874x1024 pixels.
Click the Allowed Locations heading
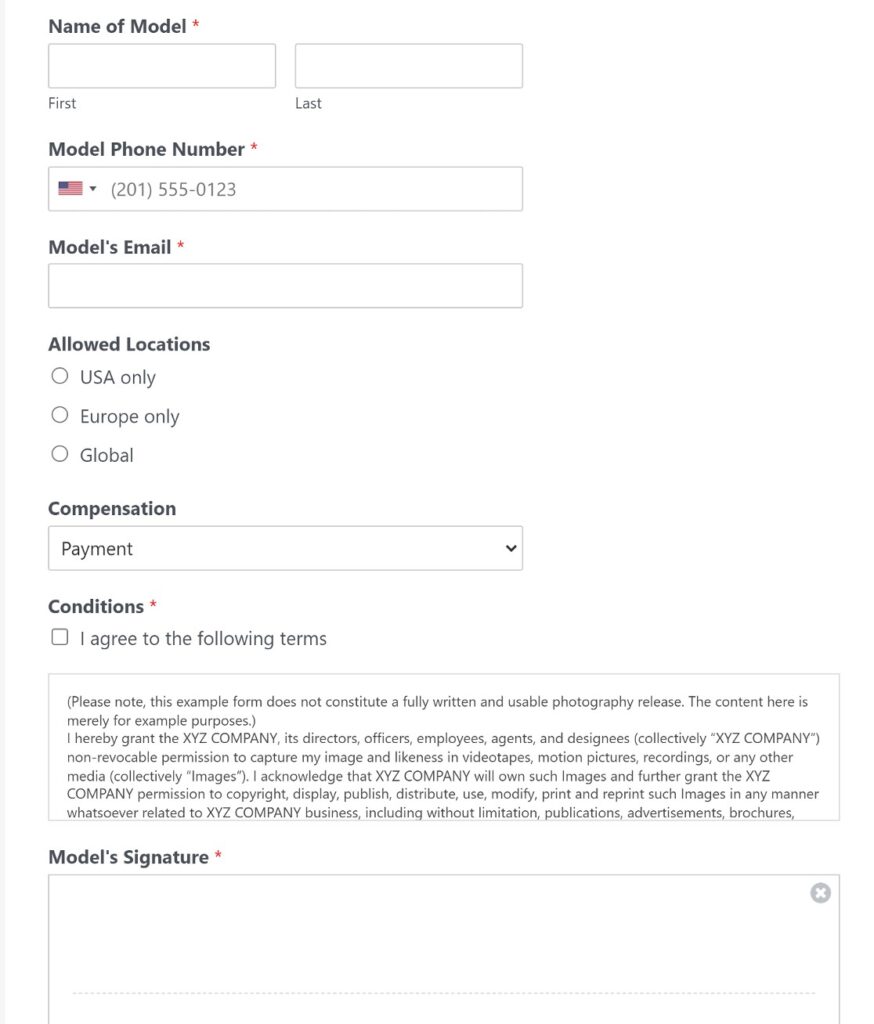click(x=128, y=344)
